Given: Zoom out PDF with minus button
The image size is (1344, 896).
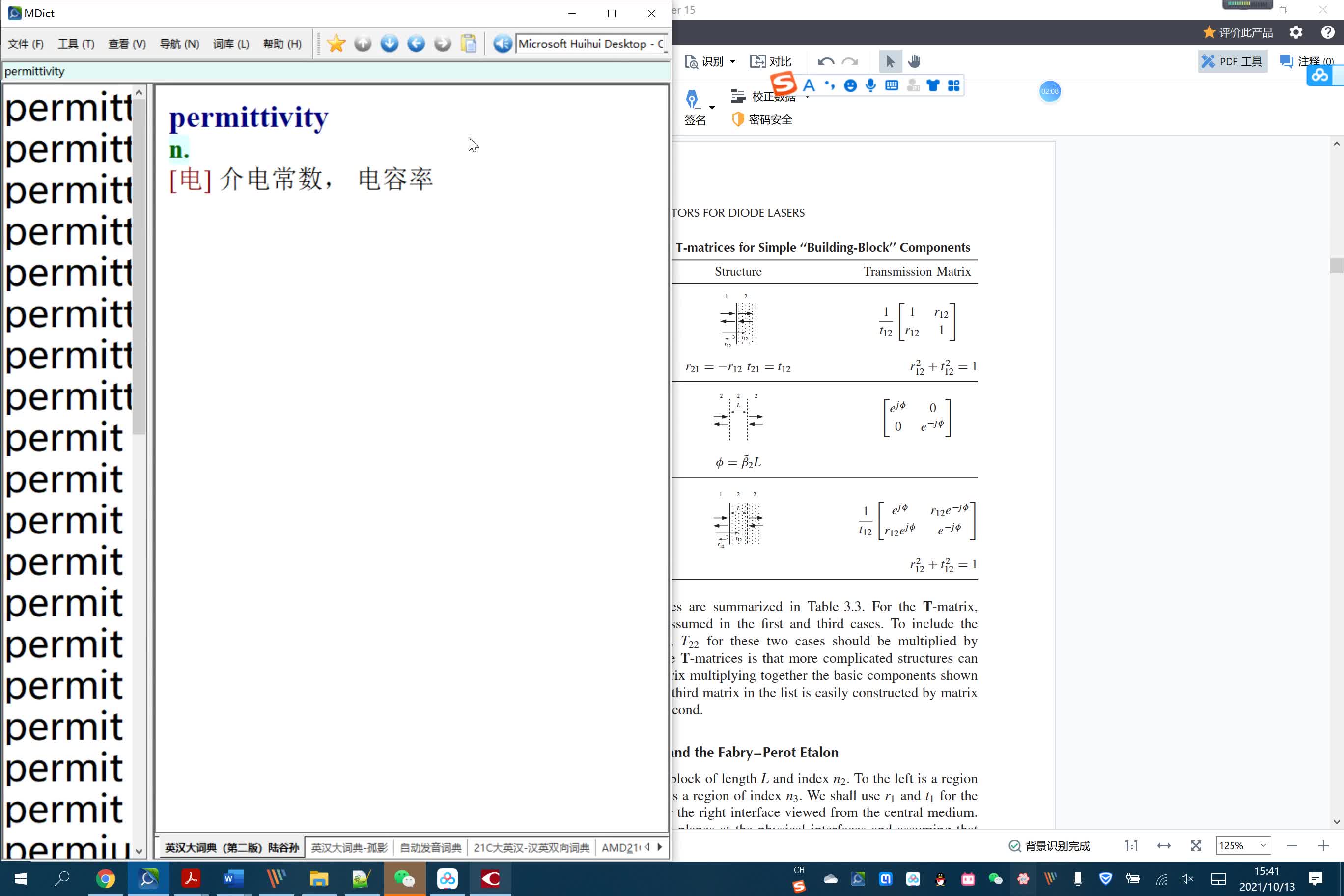Looking at the screenshot, I should click(x=1291, y=846).
